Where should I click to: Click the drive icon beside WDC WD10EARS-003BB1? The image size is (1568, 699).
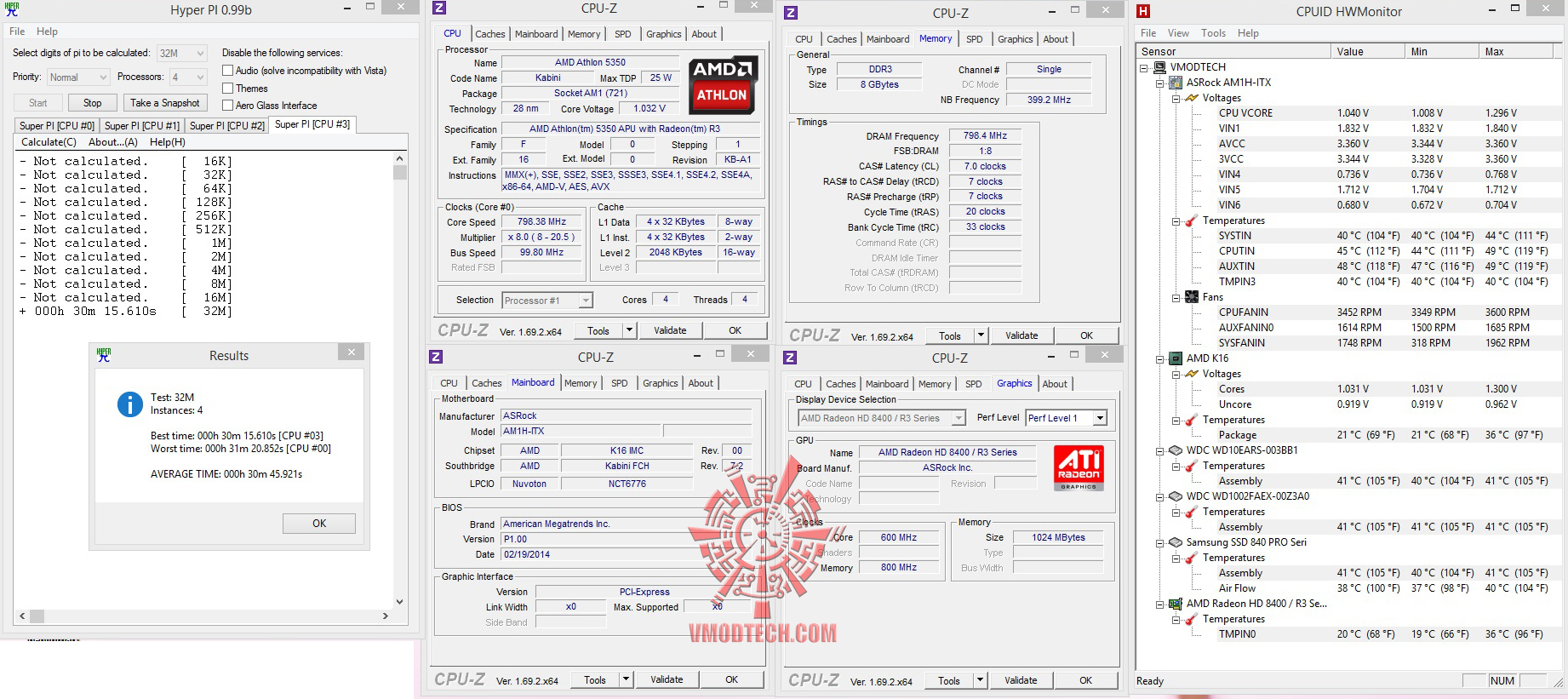1176,450
